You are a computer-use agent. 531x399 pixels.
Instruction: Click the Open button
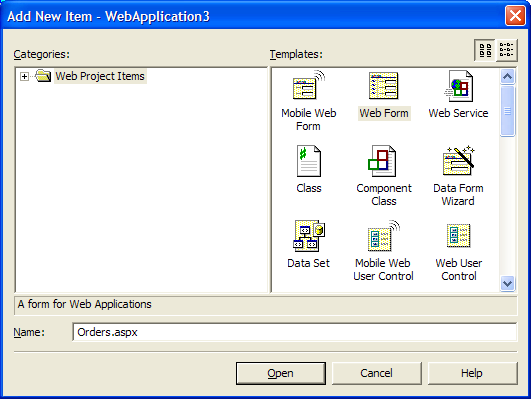click(x=281, y=373)
